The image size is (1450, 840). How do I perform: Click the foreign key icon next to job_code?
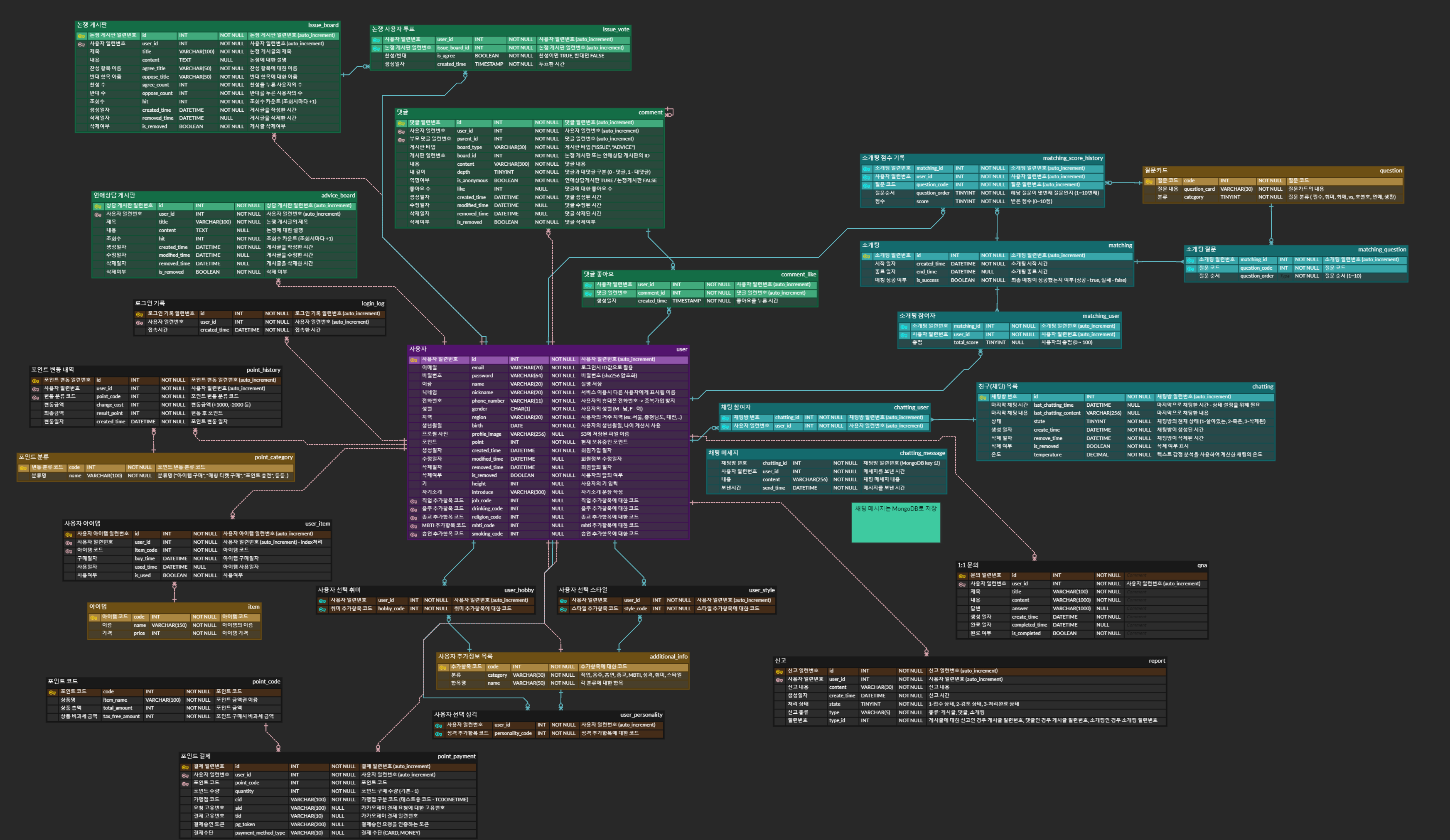click(x=414, y=501)
